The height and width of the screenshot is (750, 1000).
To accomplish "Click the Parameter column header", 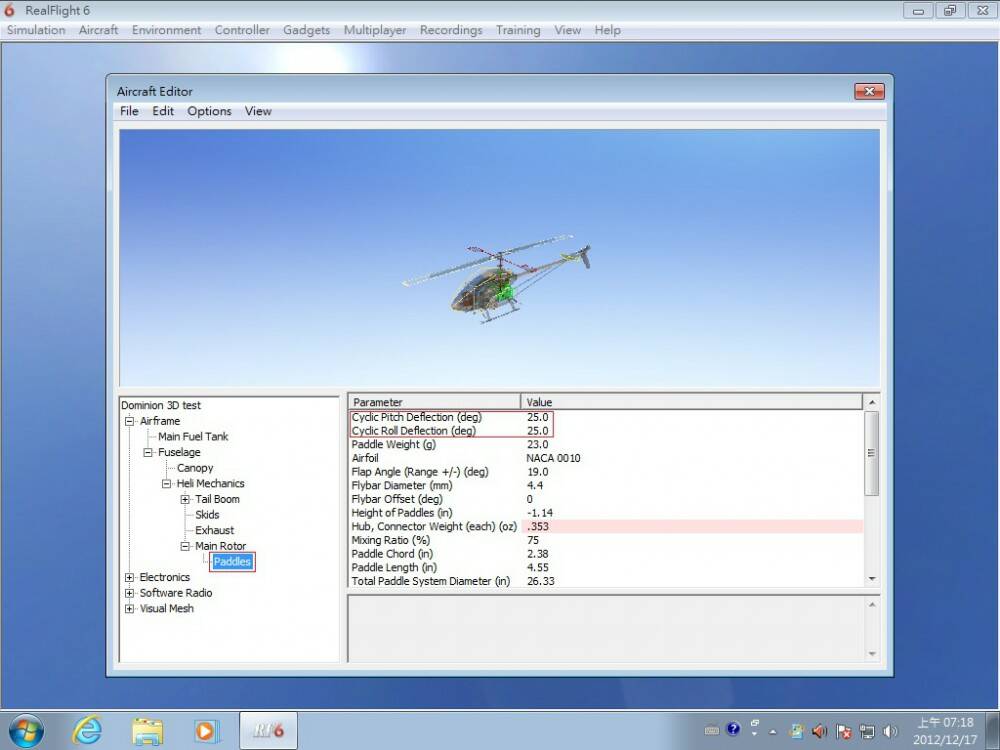I will 434,402.
